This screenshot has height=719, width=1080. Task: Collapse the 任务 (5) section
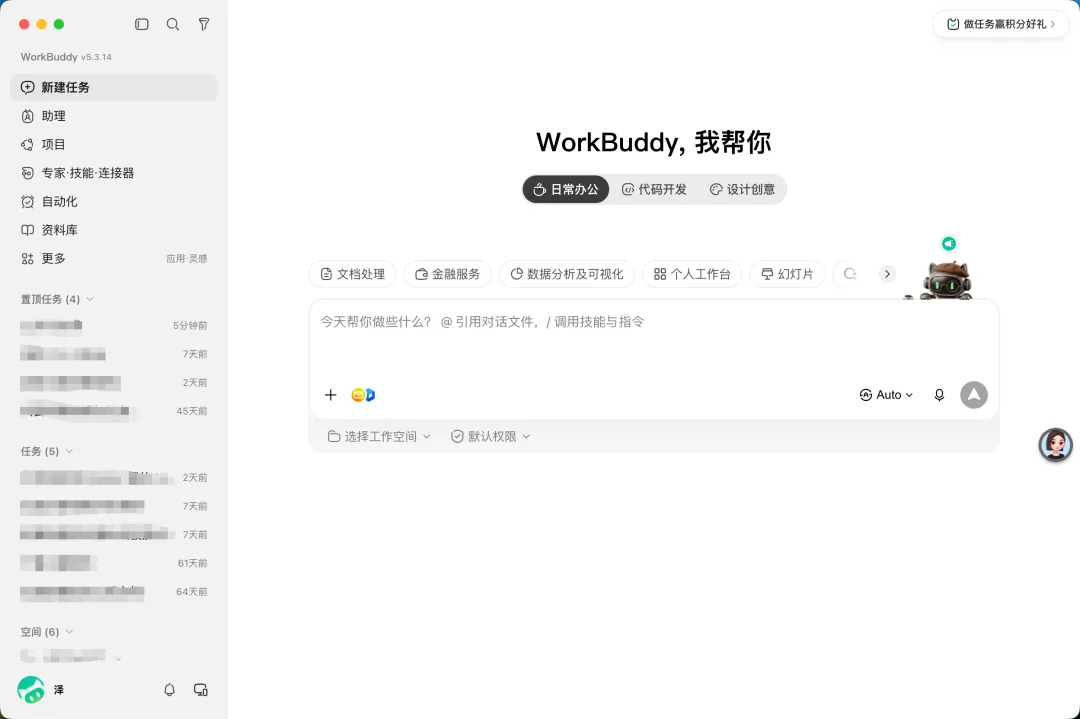click(47, 451)
